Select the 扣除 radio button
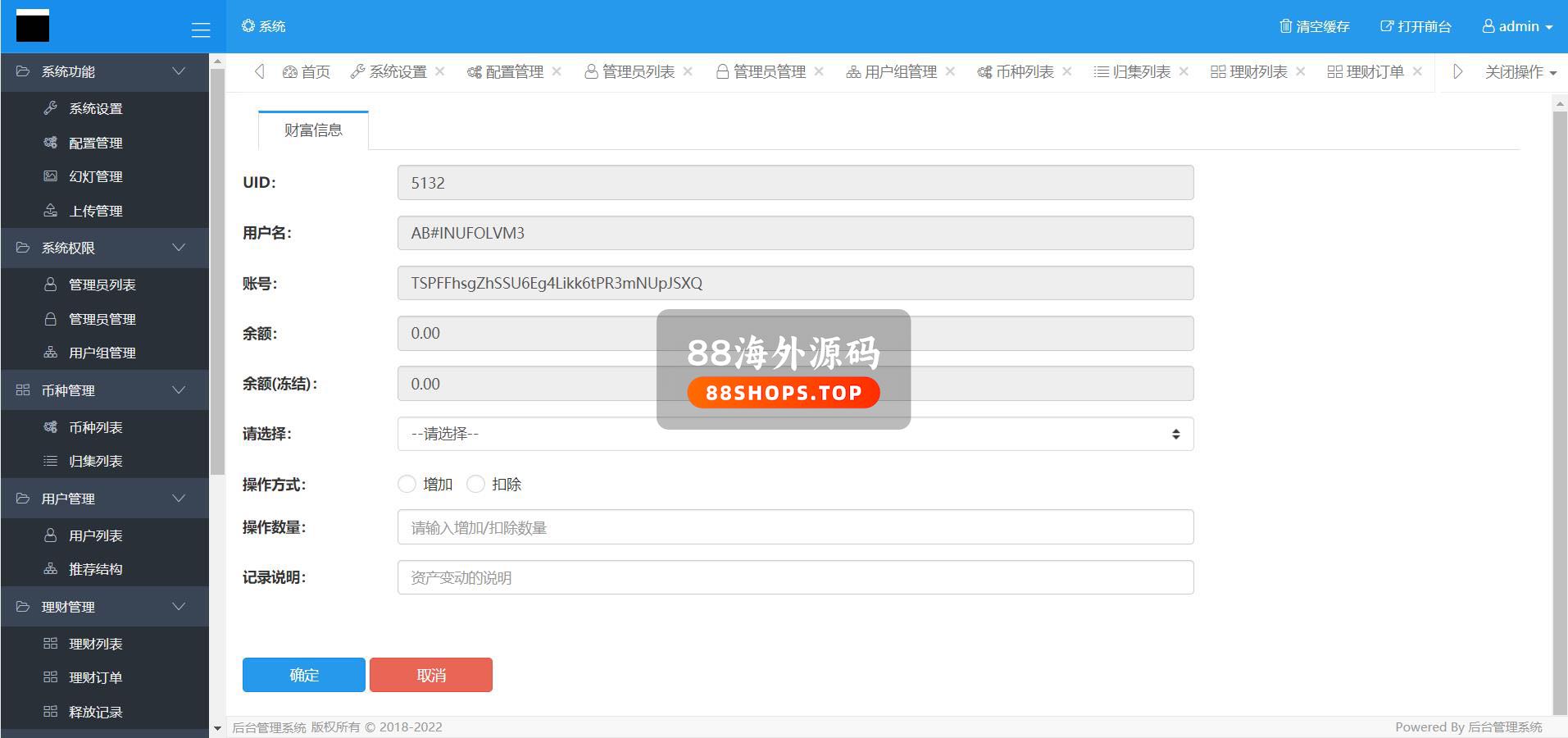Screen dimensions: 1568x738 (475, 485)
